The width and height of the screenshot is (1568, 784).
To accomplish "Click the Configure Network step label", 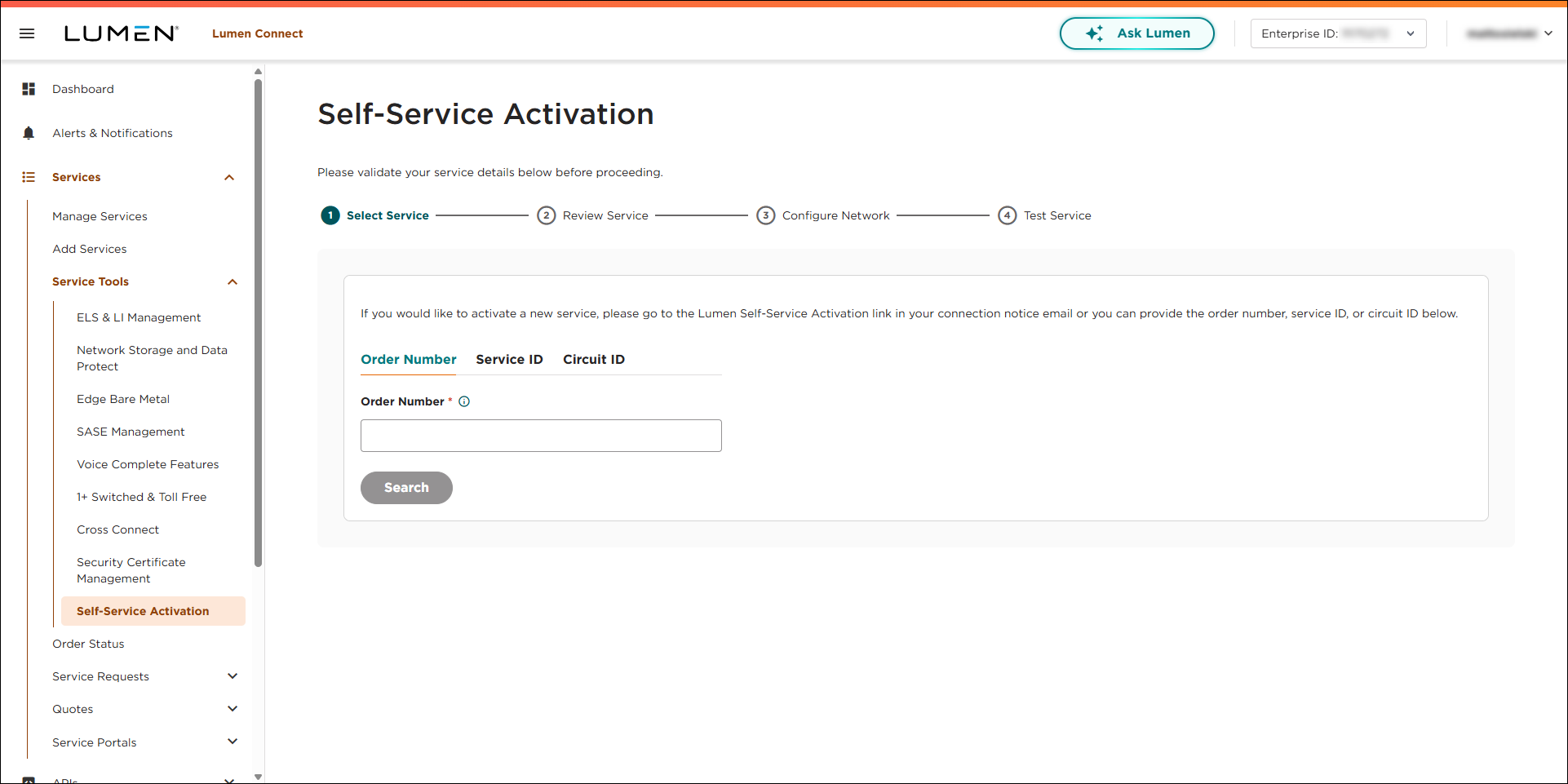I will click(x=836, y=215).
